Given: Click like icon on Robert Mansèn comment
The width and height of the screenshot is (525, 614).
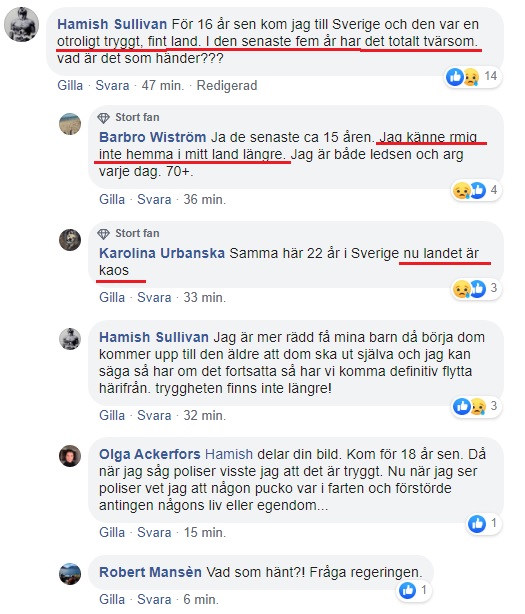Looking at the screenshot, I should click(408, 590).
